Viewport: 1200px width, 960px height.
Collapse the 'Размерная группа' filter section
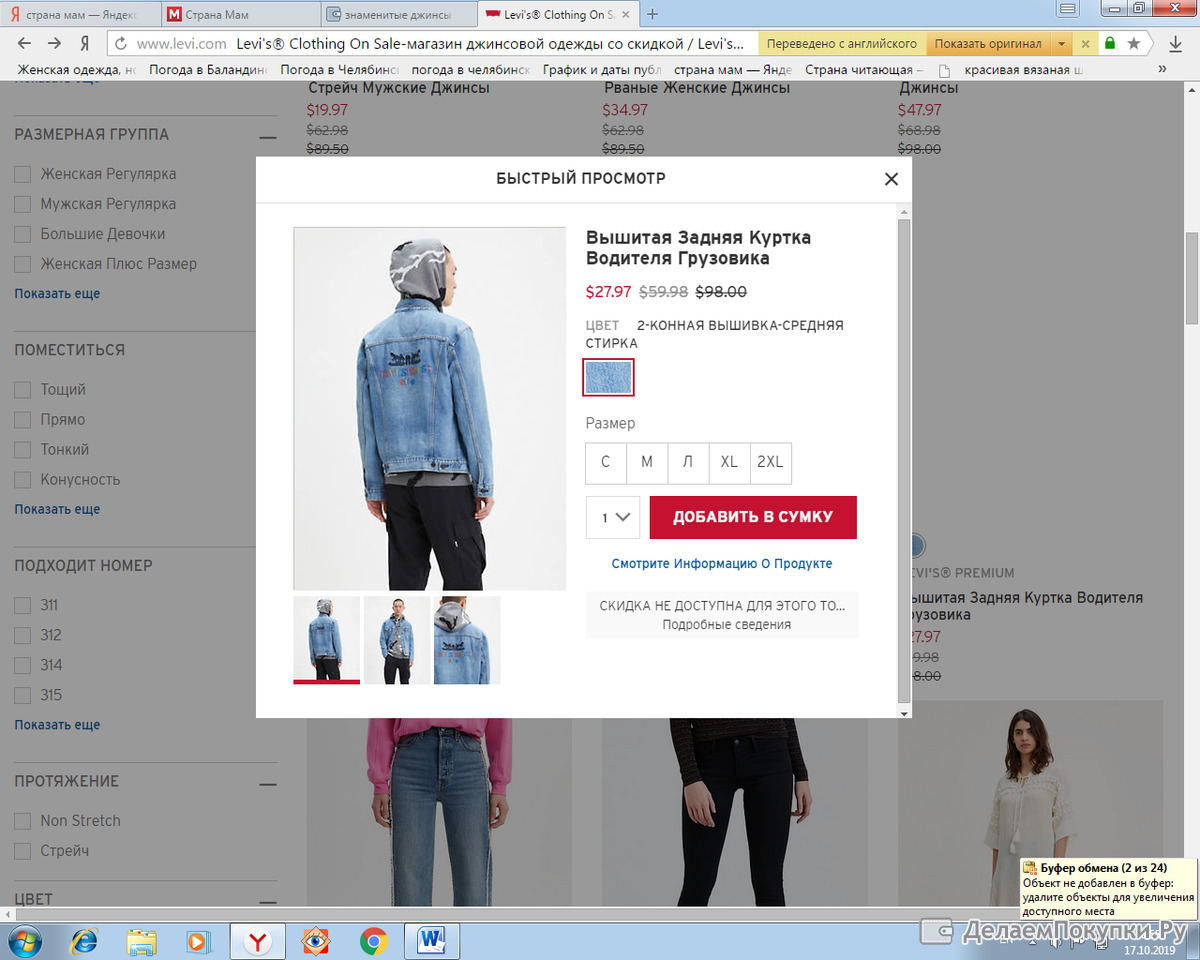click(x=267, y=136)
